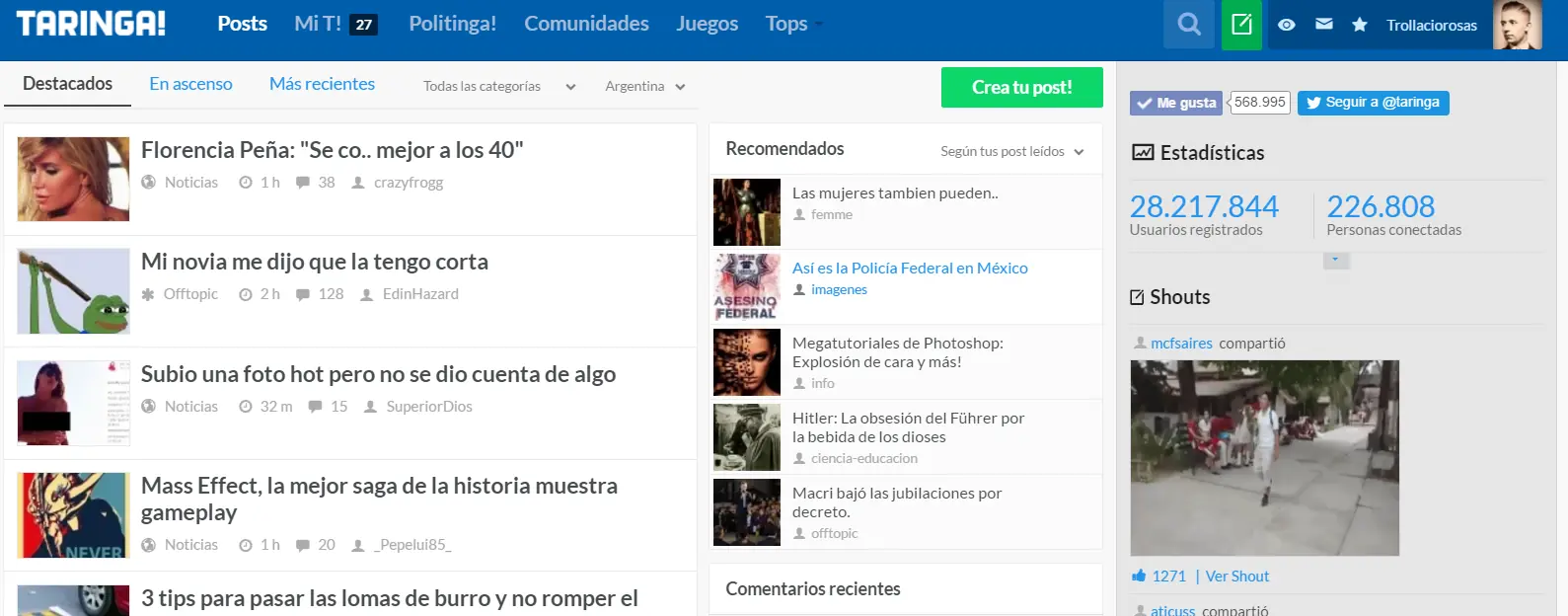The image size is (1568, 616).
Task: Open 3 tips para pasar las lomas post
Action: coord(390,598)
